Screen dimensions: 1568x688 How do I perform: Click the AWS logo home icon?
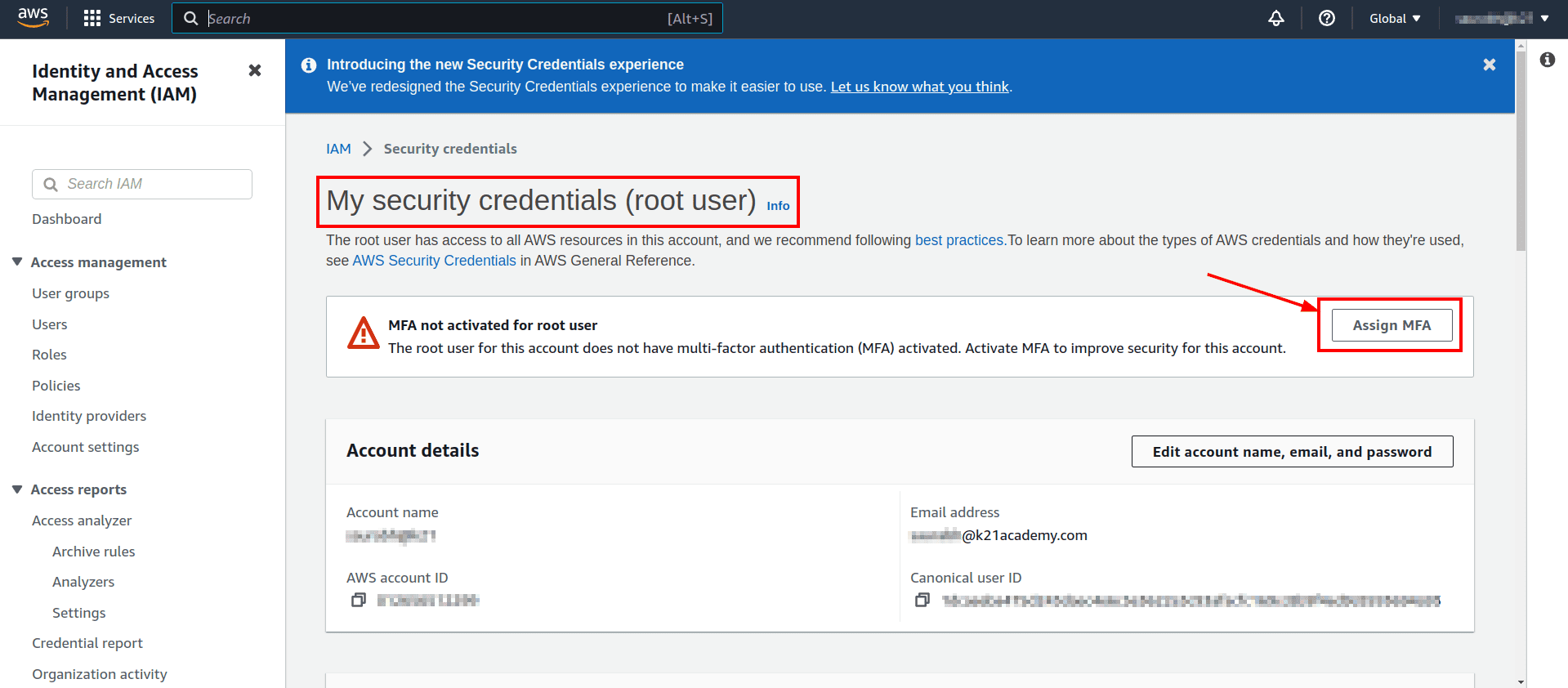pos(33,18)
